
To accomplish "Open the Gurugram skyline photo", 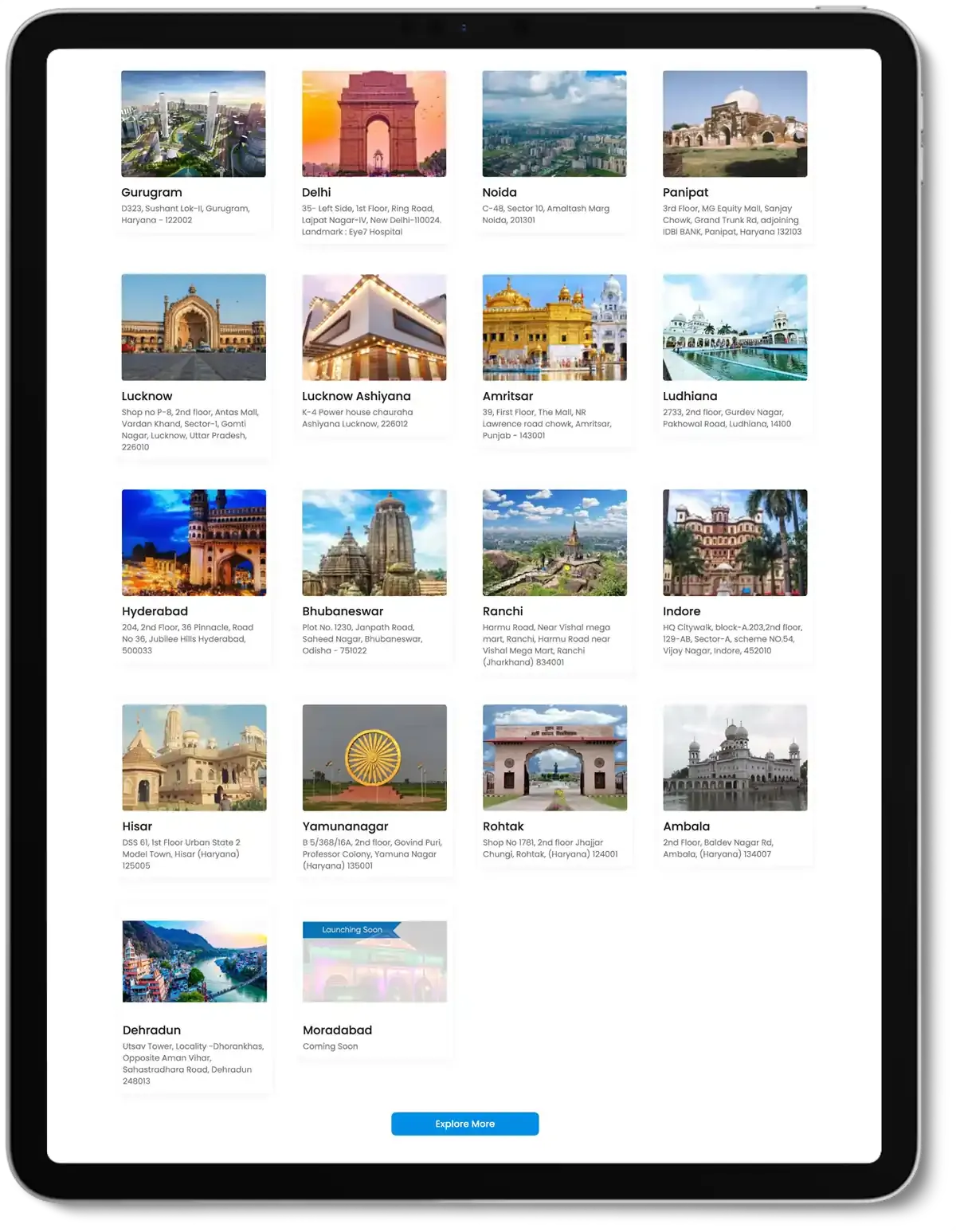I will click(193, 124).
